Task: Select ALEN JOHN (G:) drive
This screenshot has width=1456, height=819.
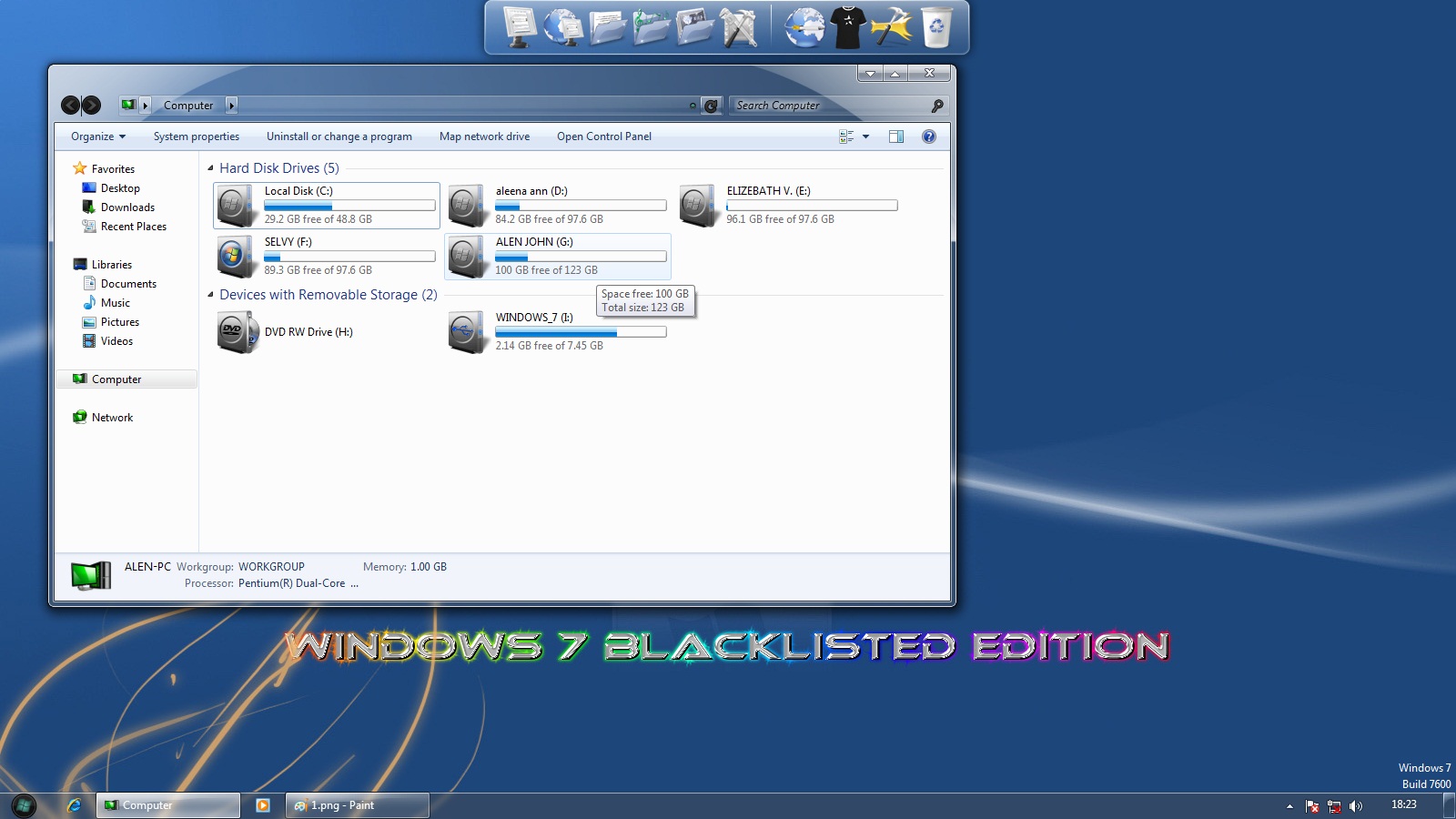Action: (558, 256)
